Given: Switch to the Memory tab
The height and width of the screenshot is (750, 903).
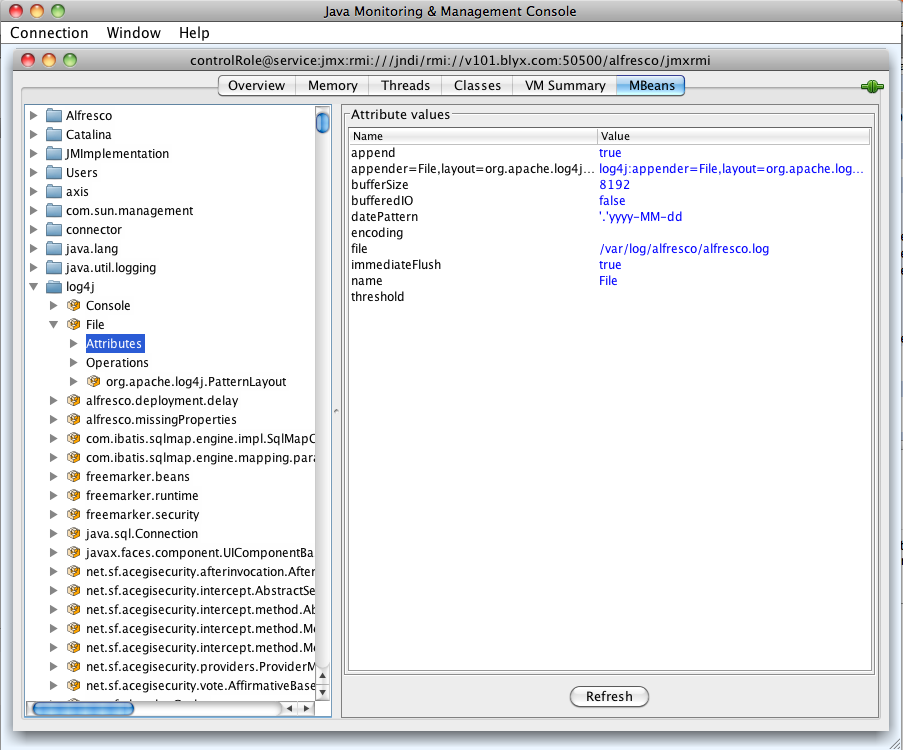Looking at the screenshot, I should tap(332, 85).
